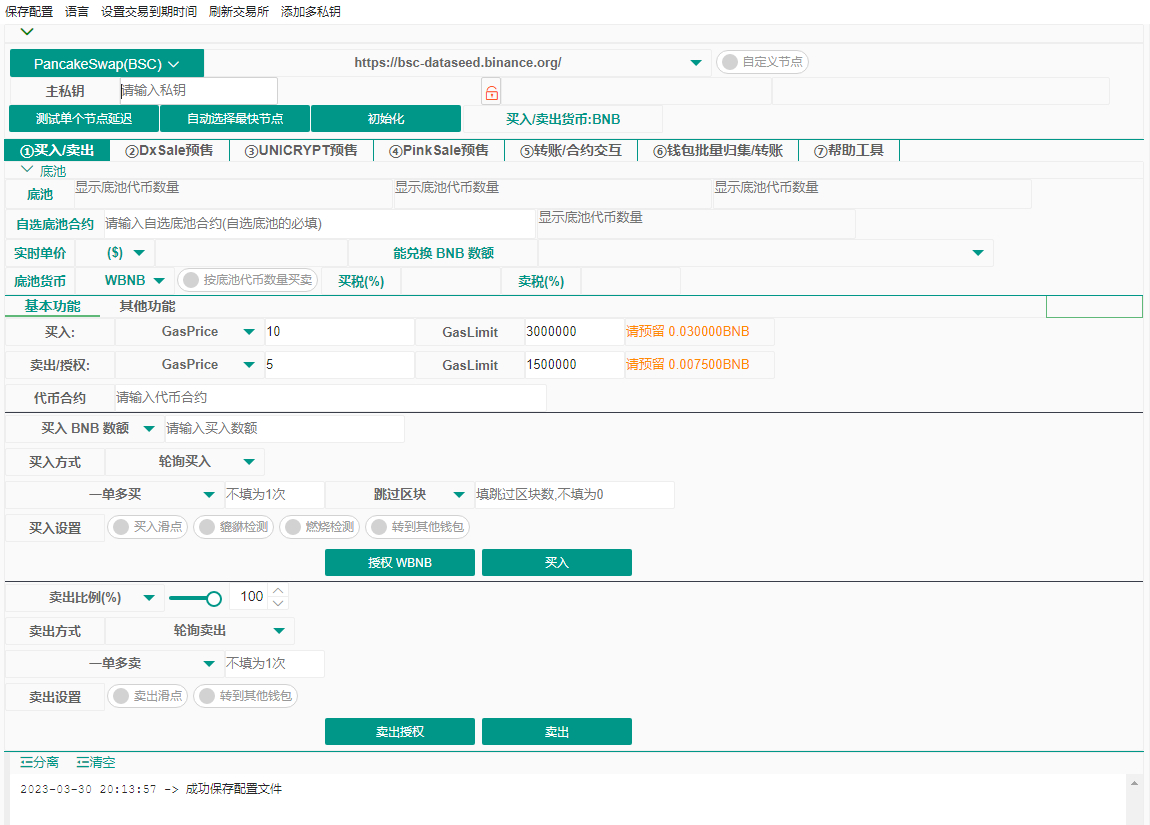
Task: Collapse the 底池 section with its chevron
Action: tap(28, 170)
